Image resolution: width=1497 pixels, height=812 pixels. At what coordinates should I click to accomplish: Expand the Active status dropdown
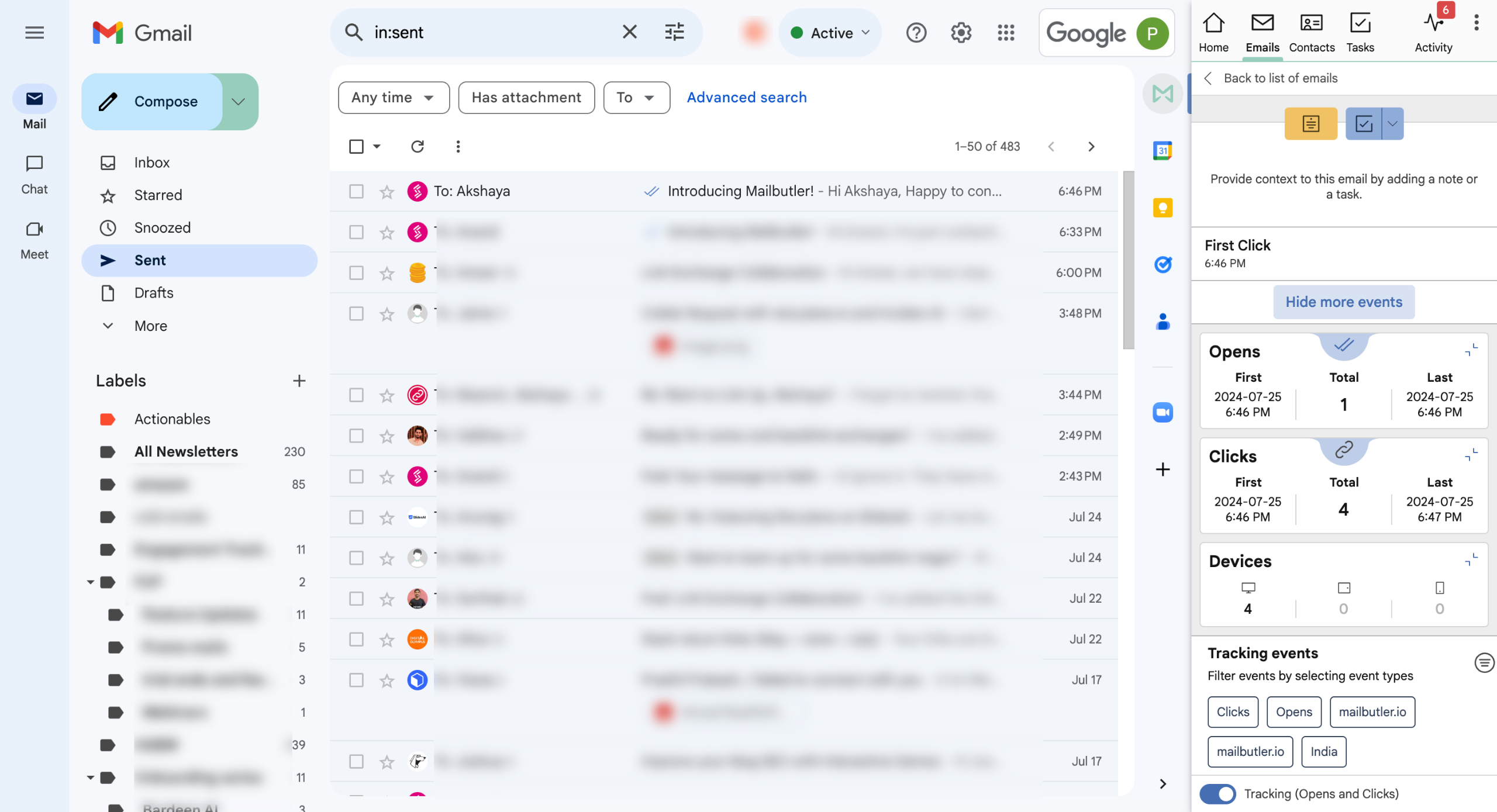(x=830, y=33)
